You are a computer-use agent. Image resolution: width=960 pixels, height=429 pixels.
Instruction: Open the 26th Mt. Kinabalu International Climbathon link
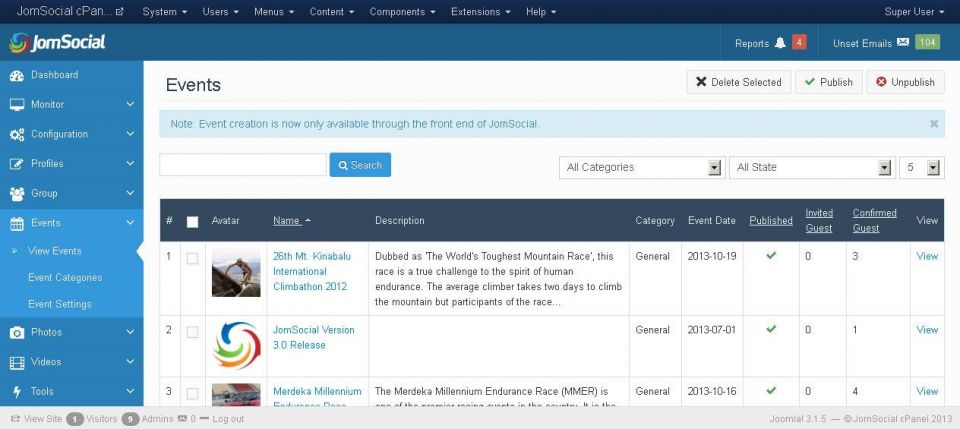(x=312, y=271)
